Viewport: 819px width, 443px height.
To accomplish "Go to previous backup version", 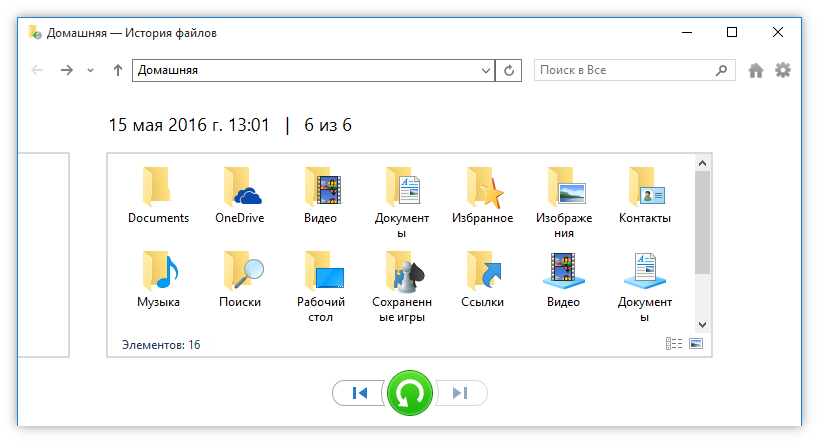I will click(359, 393).
